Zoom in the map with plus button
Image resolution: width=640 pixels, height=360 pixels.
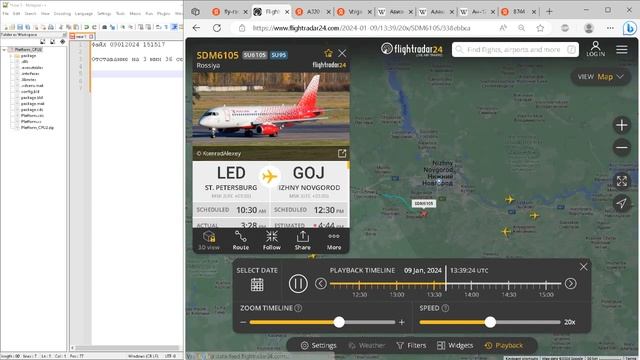click(622, 125)
